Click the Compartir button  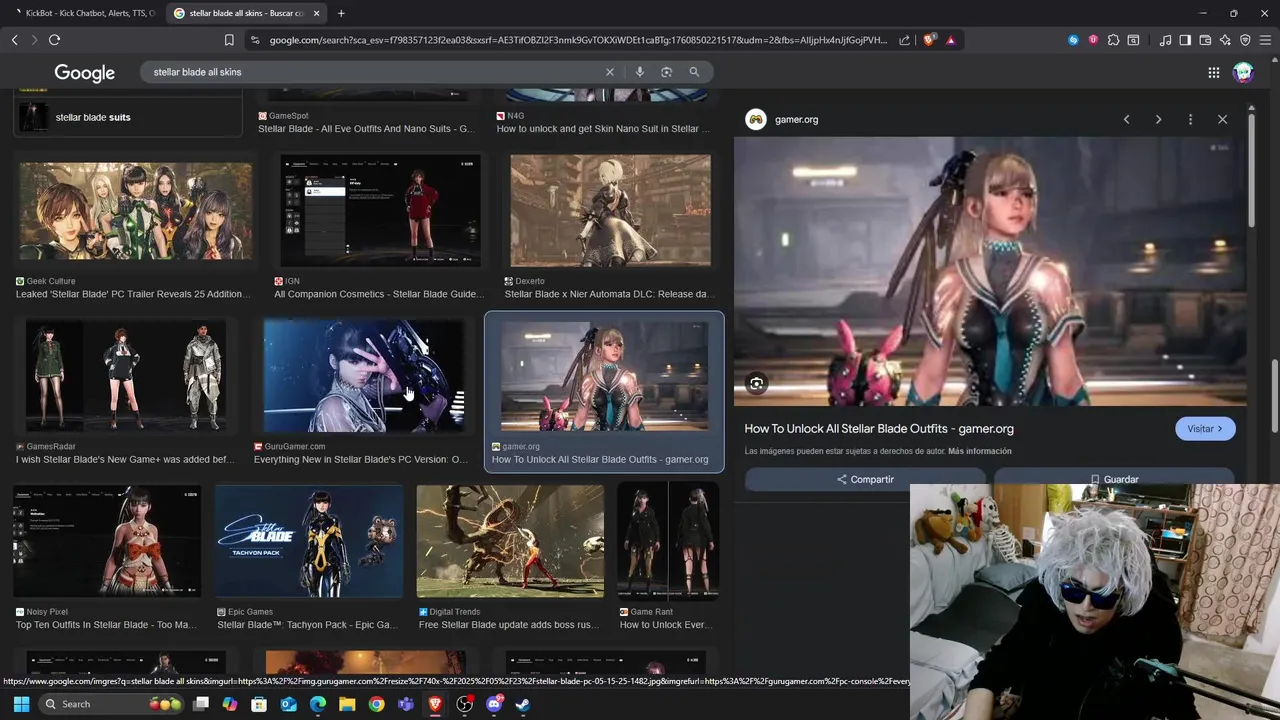(865, 479)
